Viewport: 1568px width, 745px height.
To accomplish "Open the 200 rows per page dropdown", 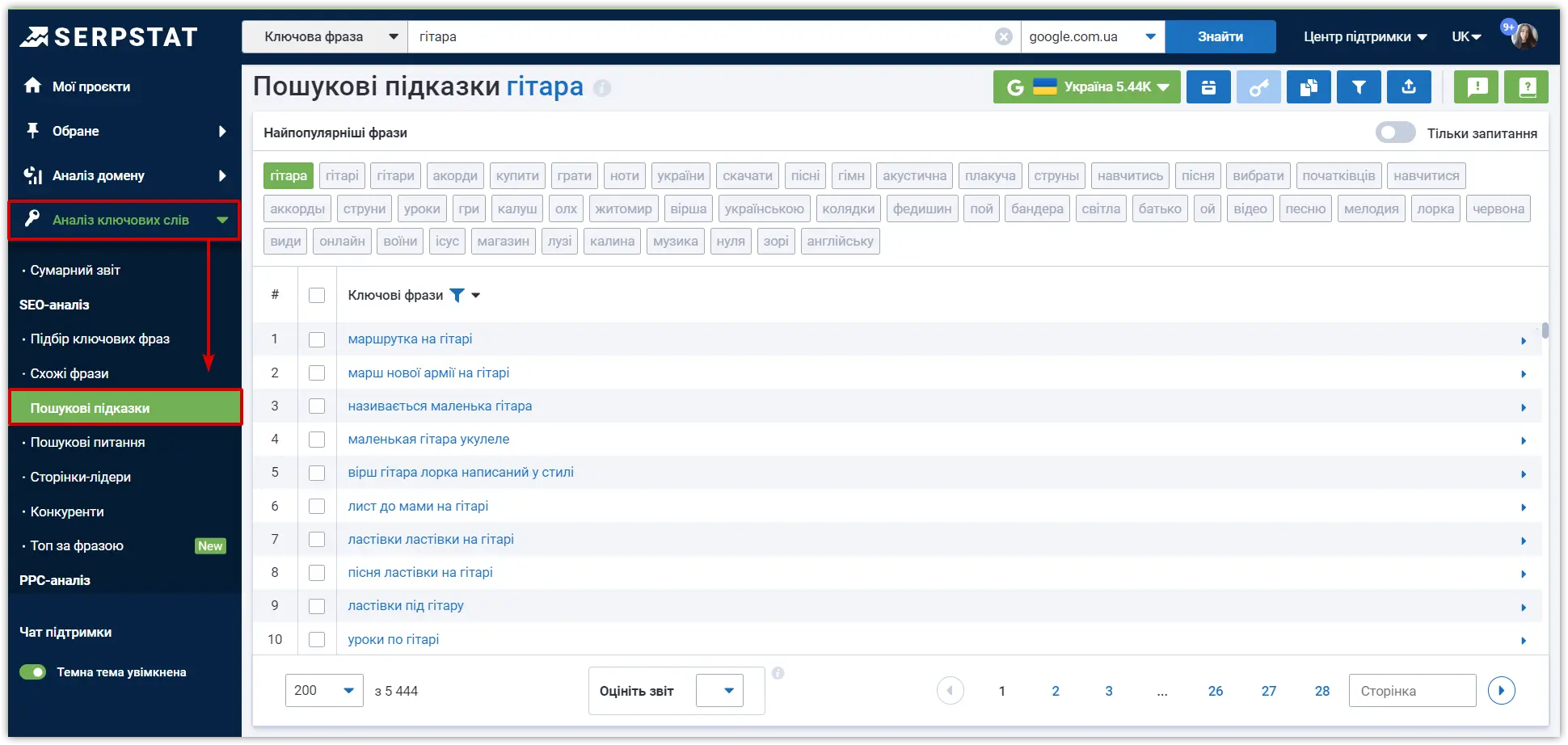I will pyautogui.click(x=324, y=690).
